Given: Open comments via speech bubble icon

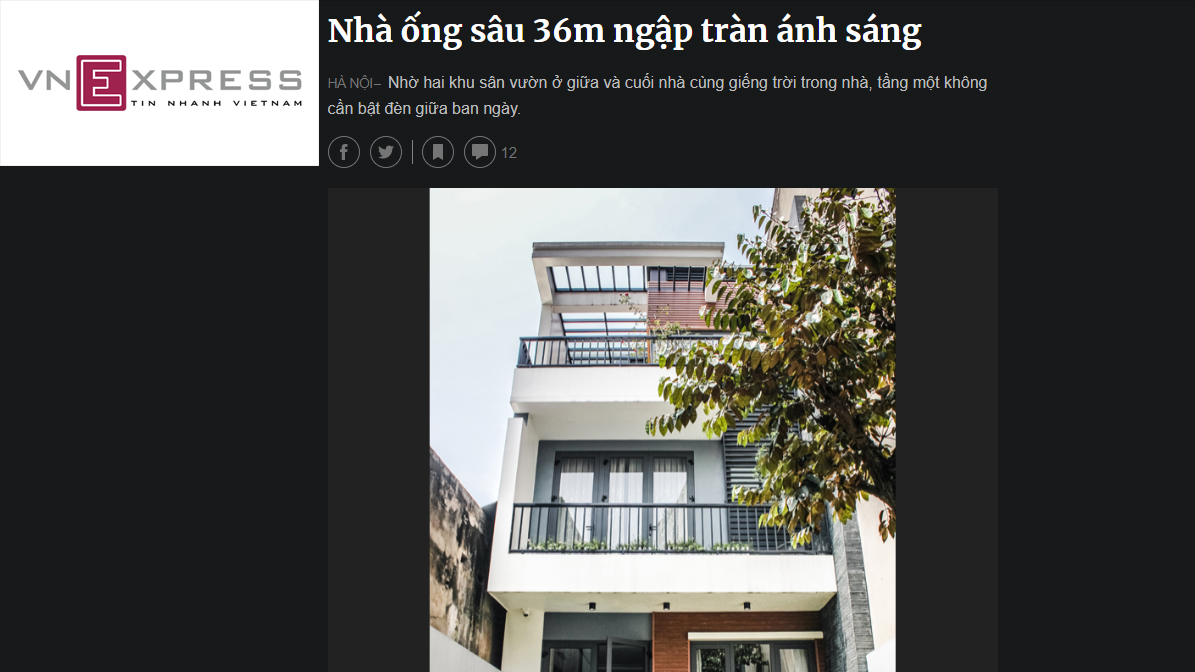Looking at the screenshot, I should (480, 152).
